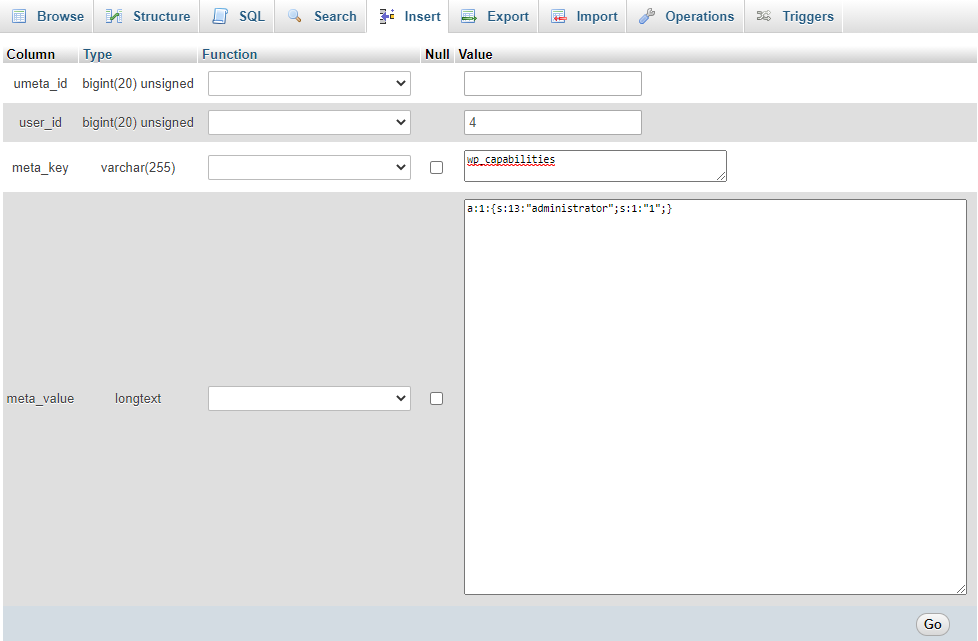This screenshot has height=641, width=978.
Task: Click the Structure tab icon
Action: (x=114, y=16)
